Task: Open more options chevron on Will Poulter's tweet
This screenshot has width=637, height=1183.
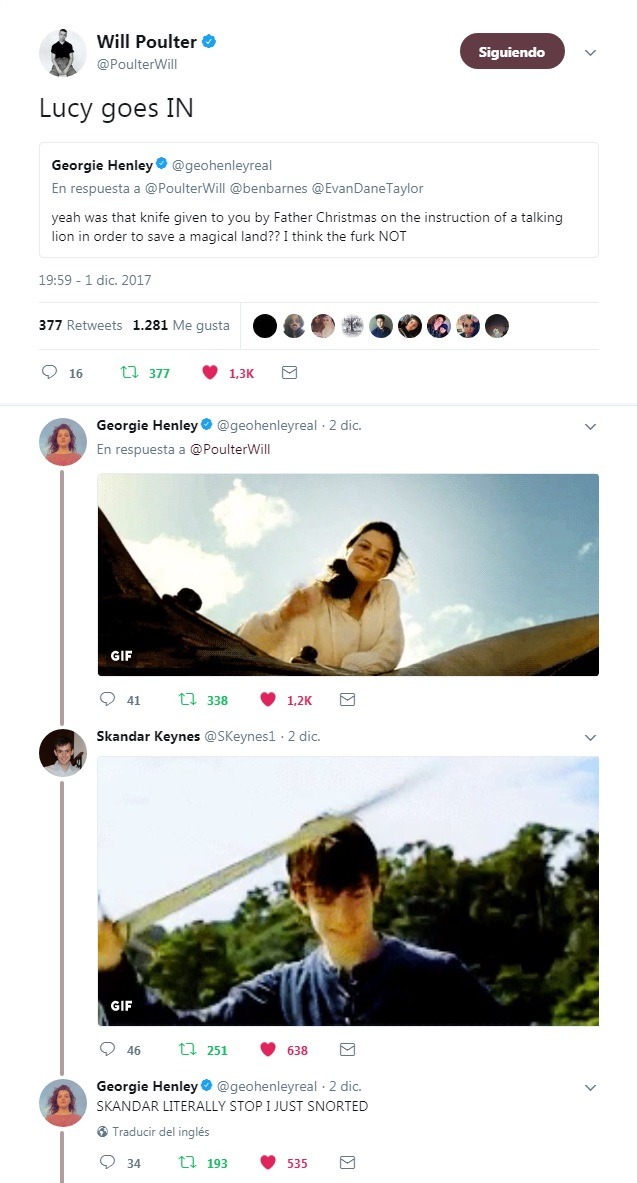Action: [x=590, y=52]
